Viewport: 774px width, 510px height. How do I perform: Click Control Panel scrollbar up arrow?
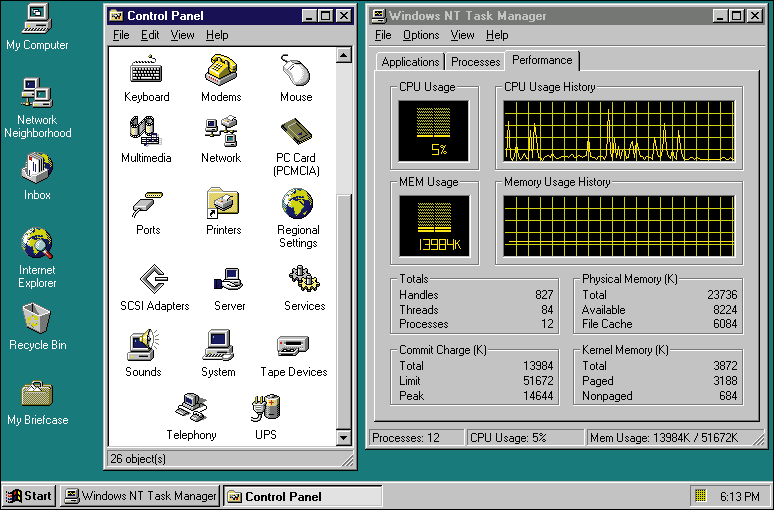point(344,55)
